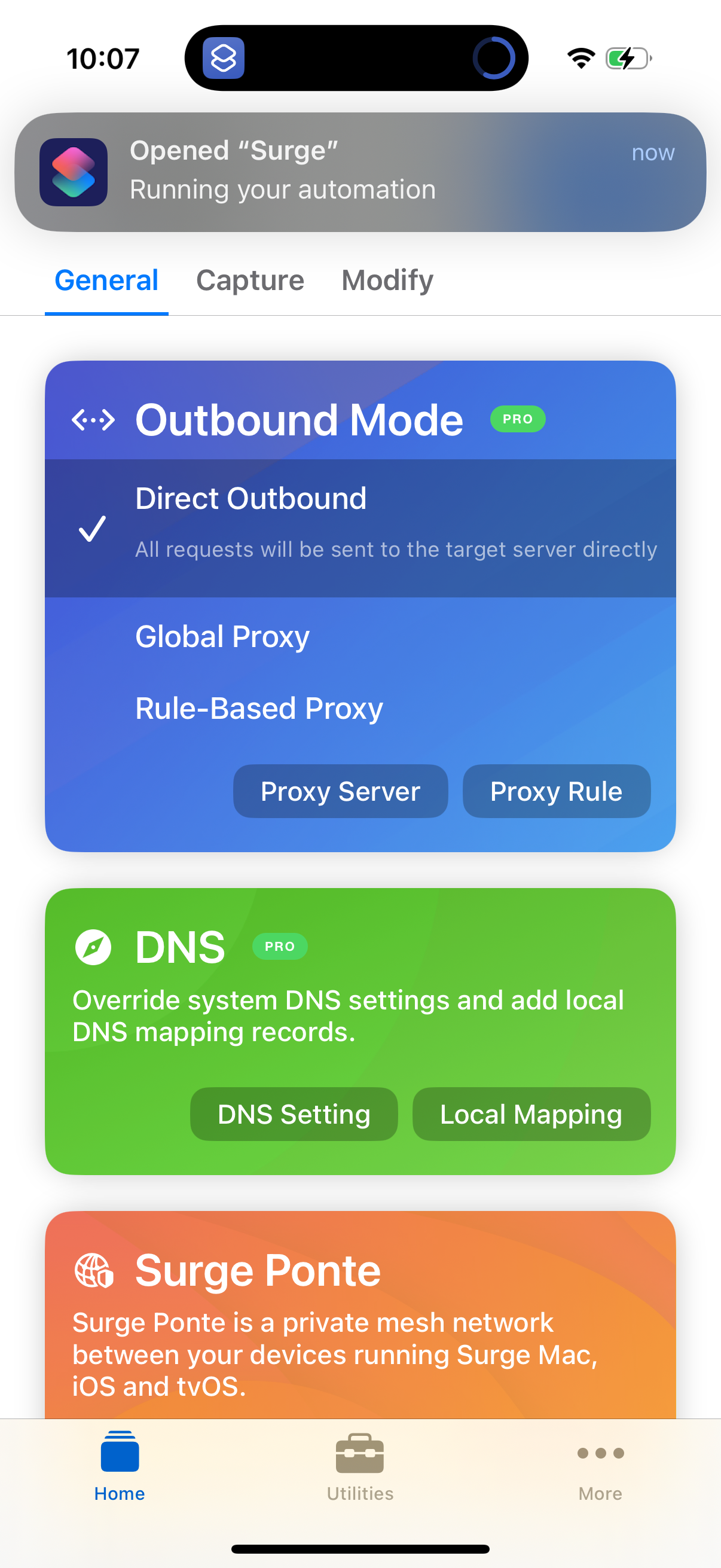
Task: Open the Proxy Rule settings
Action: click(x=557, y=791)
